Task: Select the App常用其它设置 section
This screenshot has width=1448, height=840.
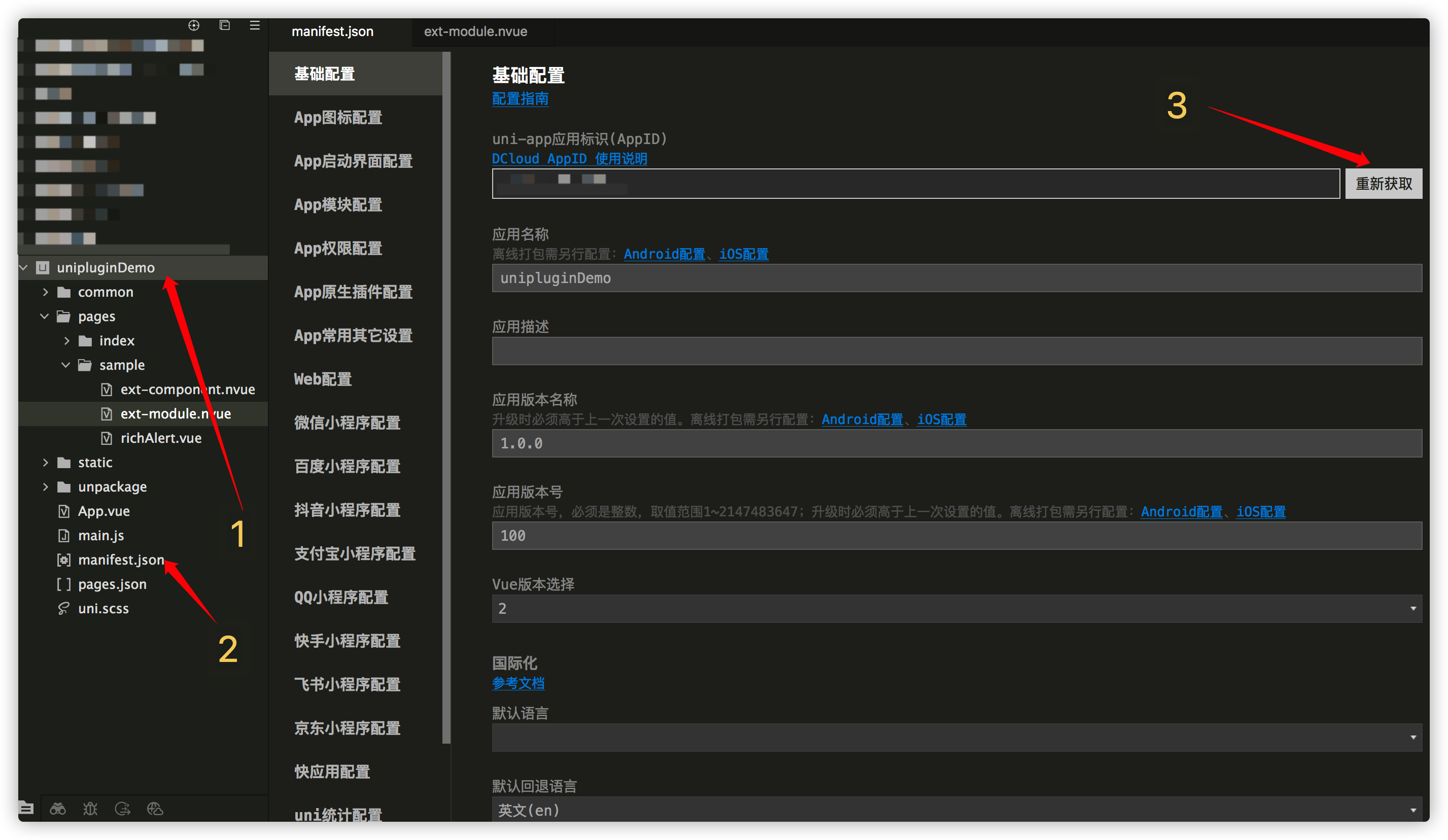Action: [x=356, y=335]
